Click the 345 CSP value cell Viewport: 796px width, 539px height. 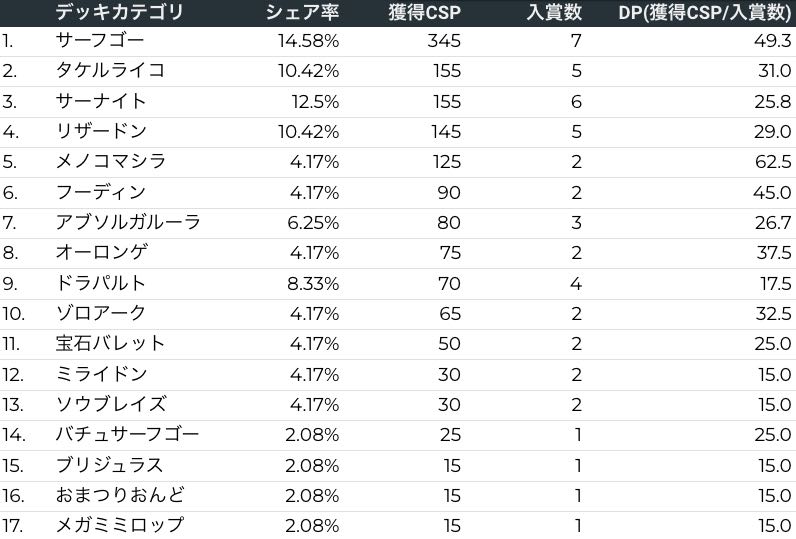pos(444,41)
